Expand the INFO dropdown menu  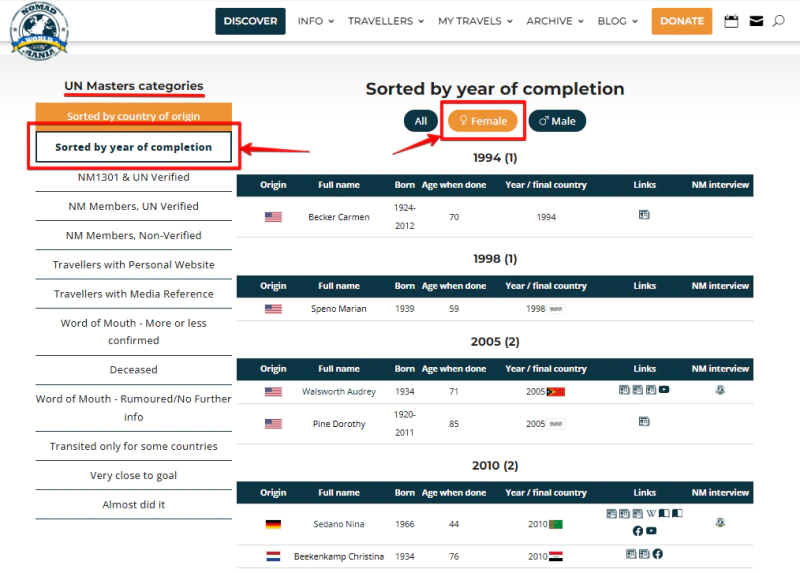pyautogui.click(x=315, y=21)
